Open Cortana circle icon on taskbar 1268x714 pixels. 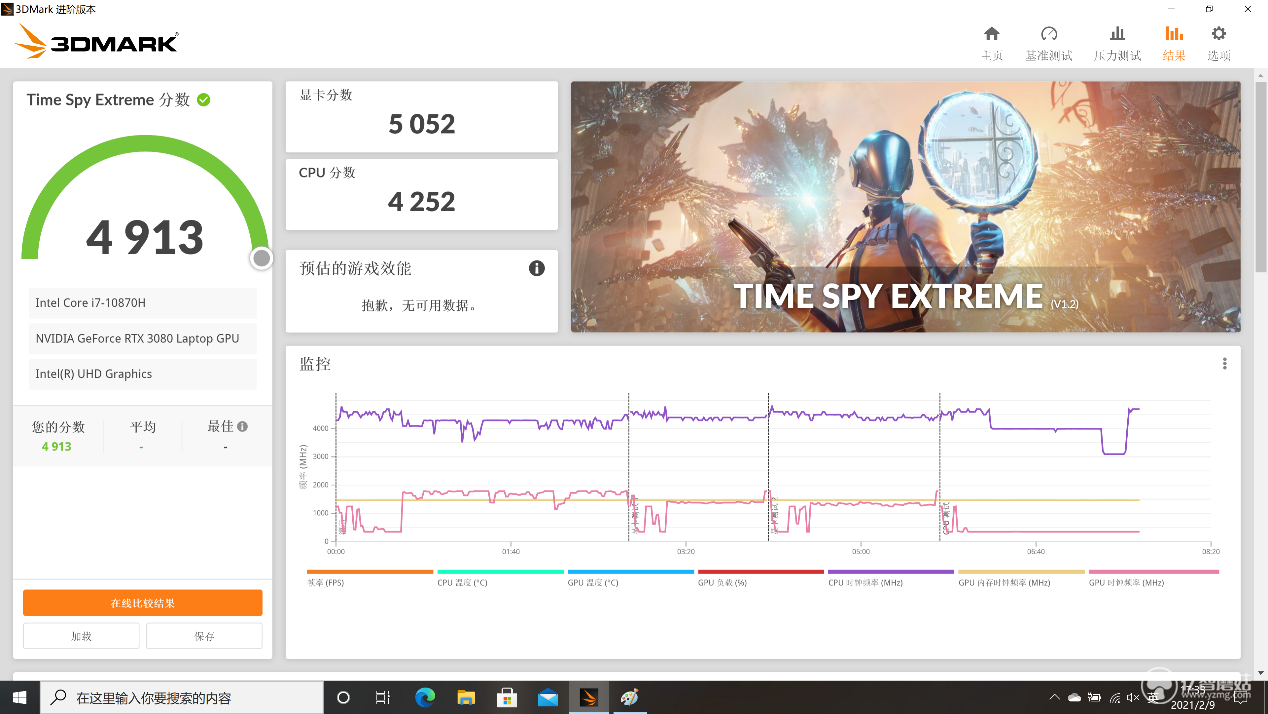pyautogui.click(x=343, y=697)
